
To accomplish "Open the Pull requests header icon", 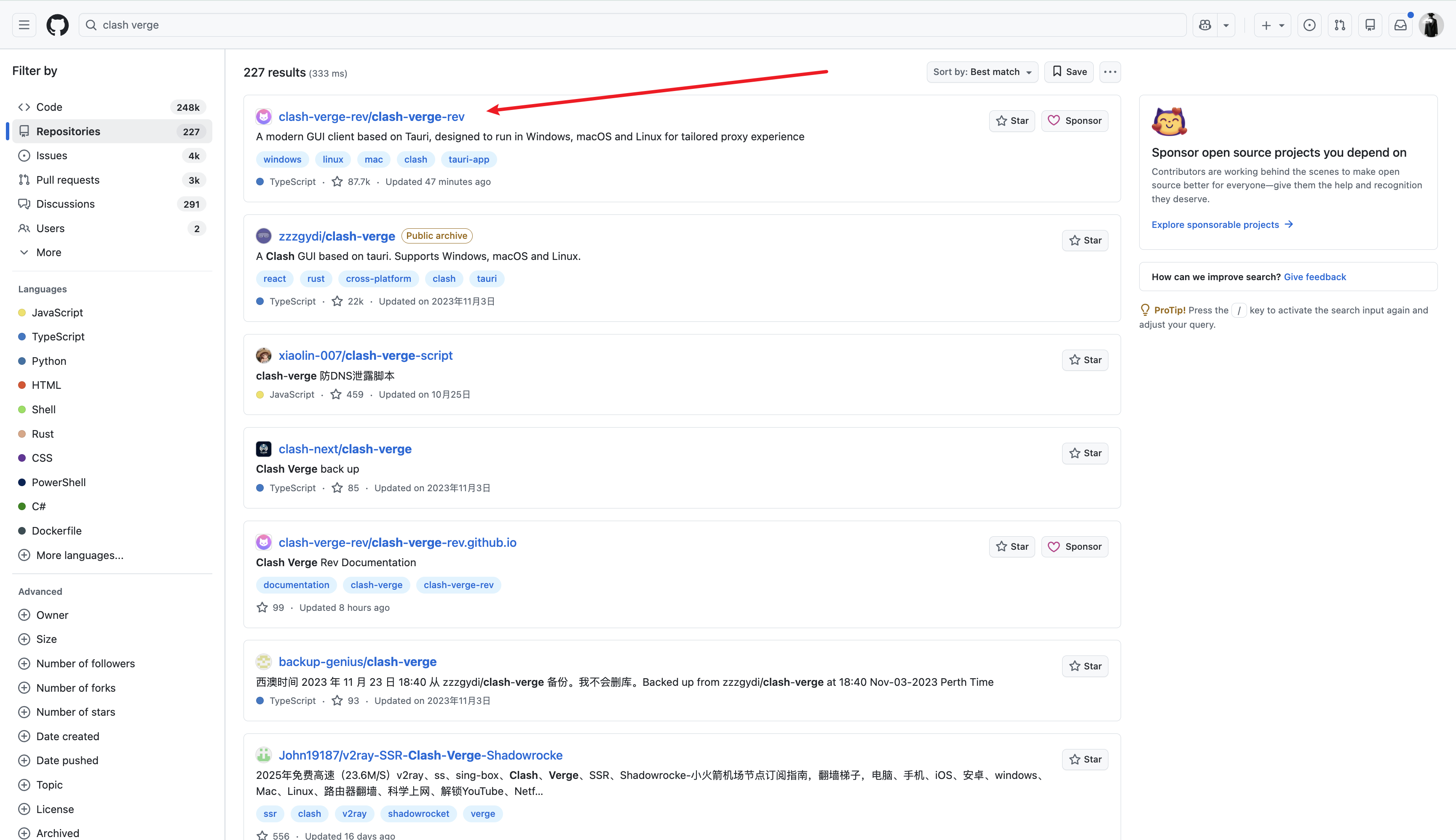I will 1339,25.
